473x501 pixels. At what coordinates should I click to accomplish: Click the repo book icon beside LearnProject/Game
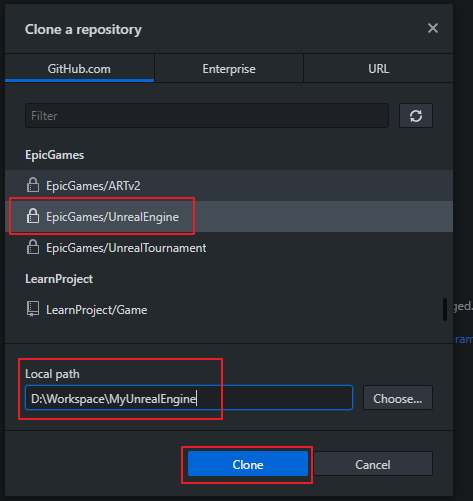[33, 309]
